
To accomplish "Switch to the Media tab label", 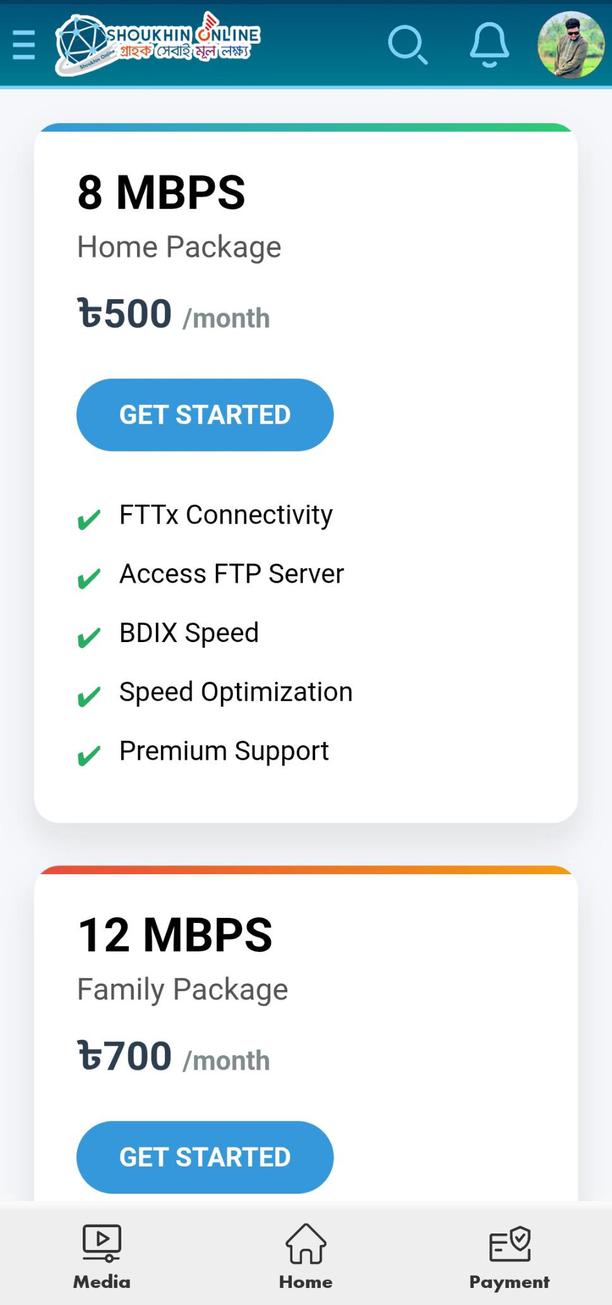I will tap(101, 1282).
